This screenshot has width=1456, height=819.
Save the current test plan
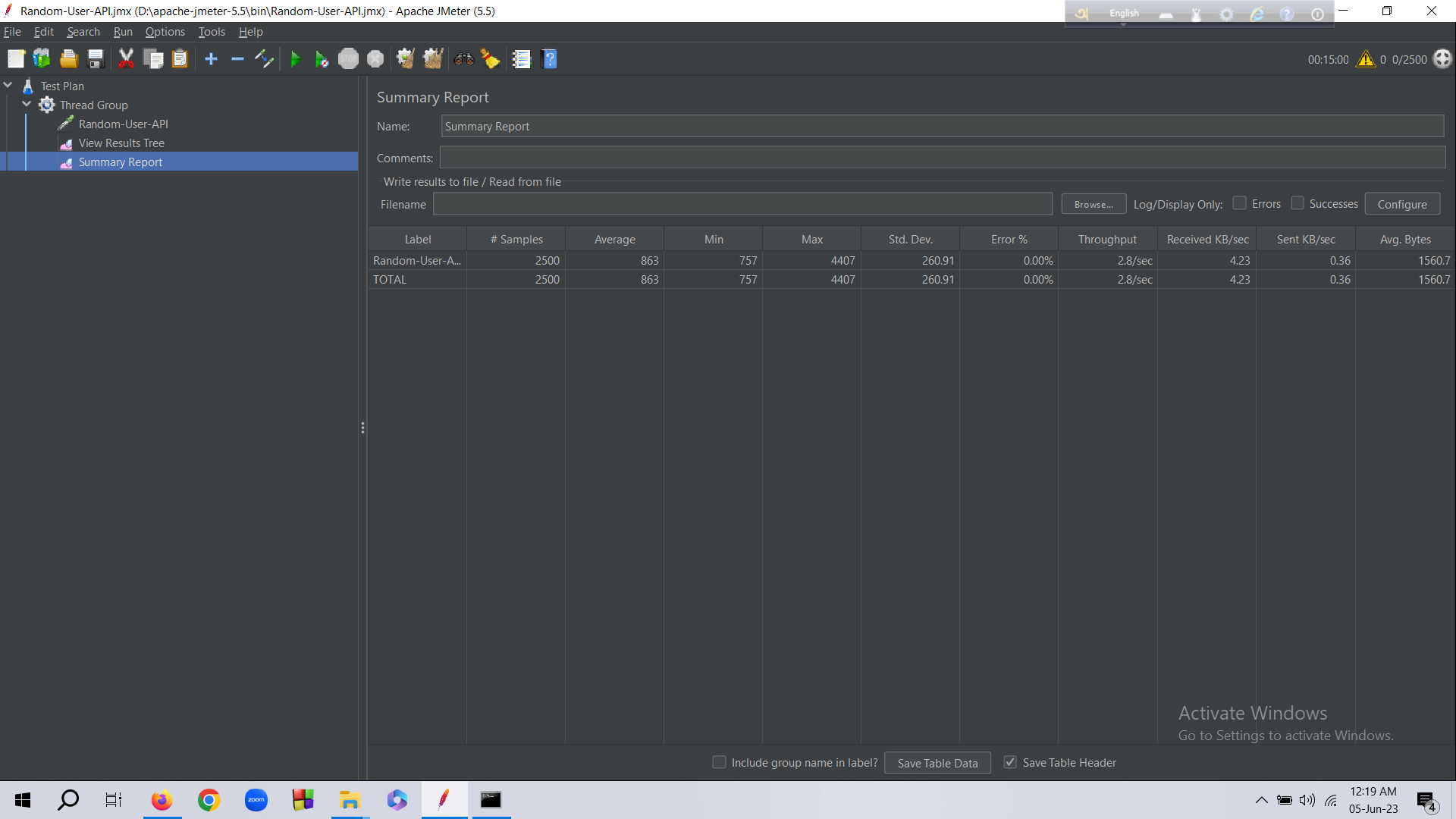[x=95, y=58]
